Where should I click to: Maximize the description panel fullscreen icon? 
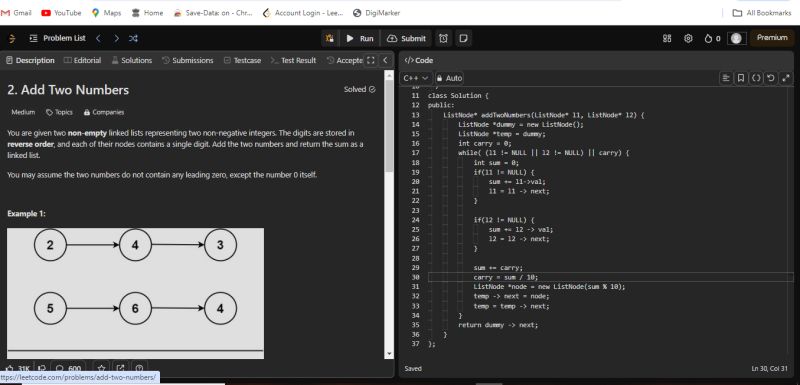point(371,60)
